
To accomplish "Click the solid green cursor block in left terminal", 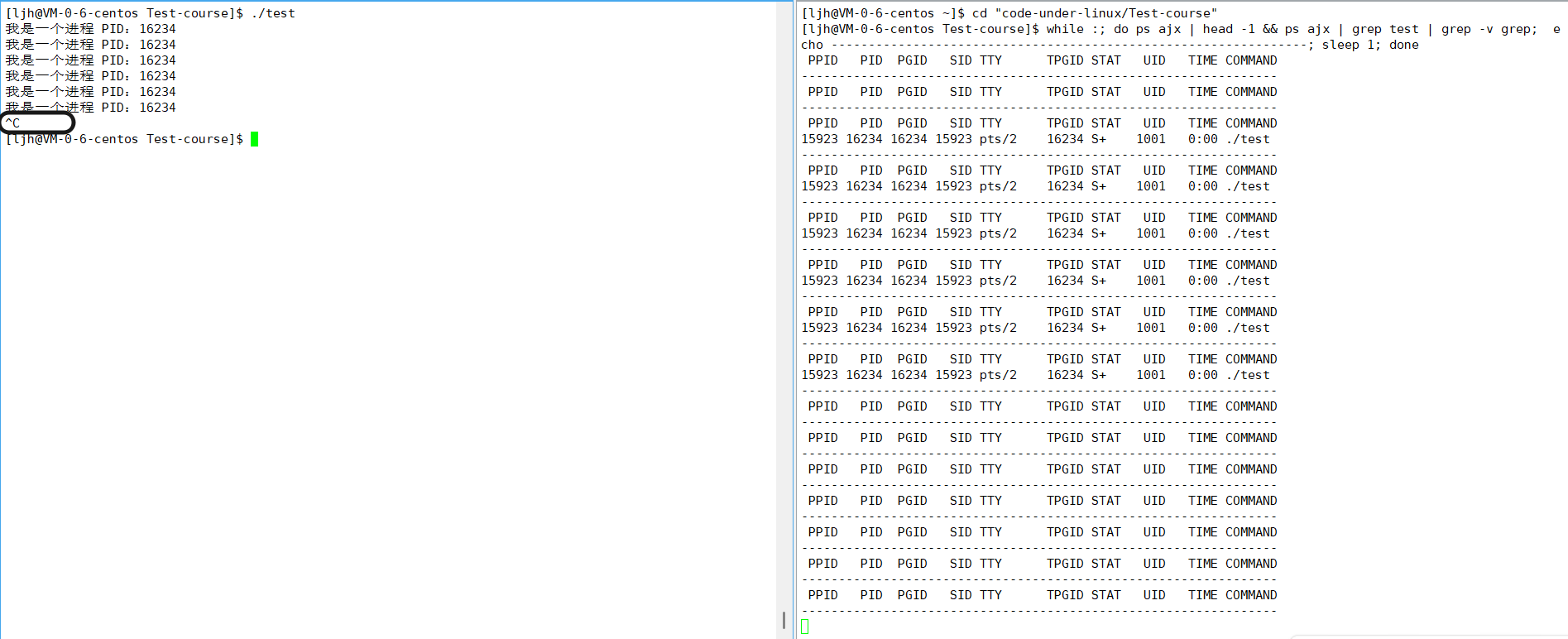I will 255,139.
